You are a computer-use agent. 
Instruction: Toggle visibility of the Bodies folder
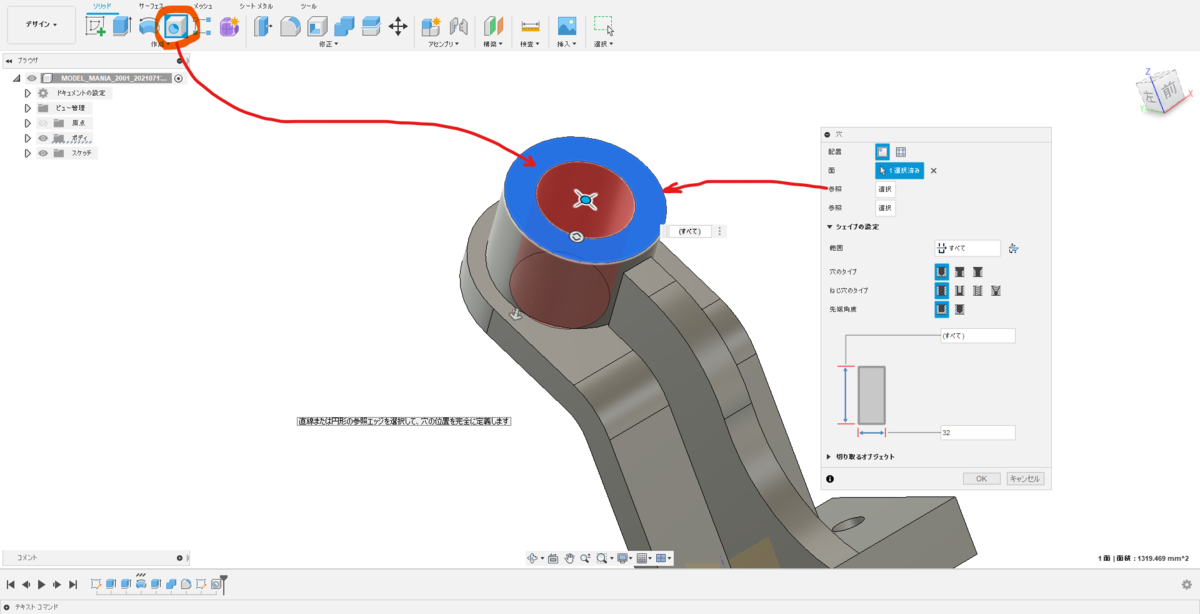tap(43, 138)
